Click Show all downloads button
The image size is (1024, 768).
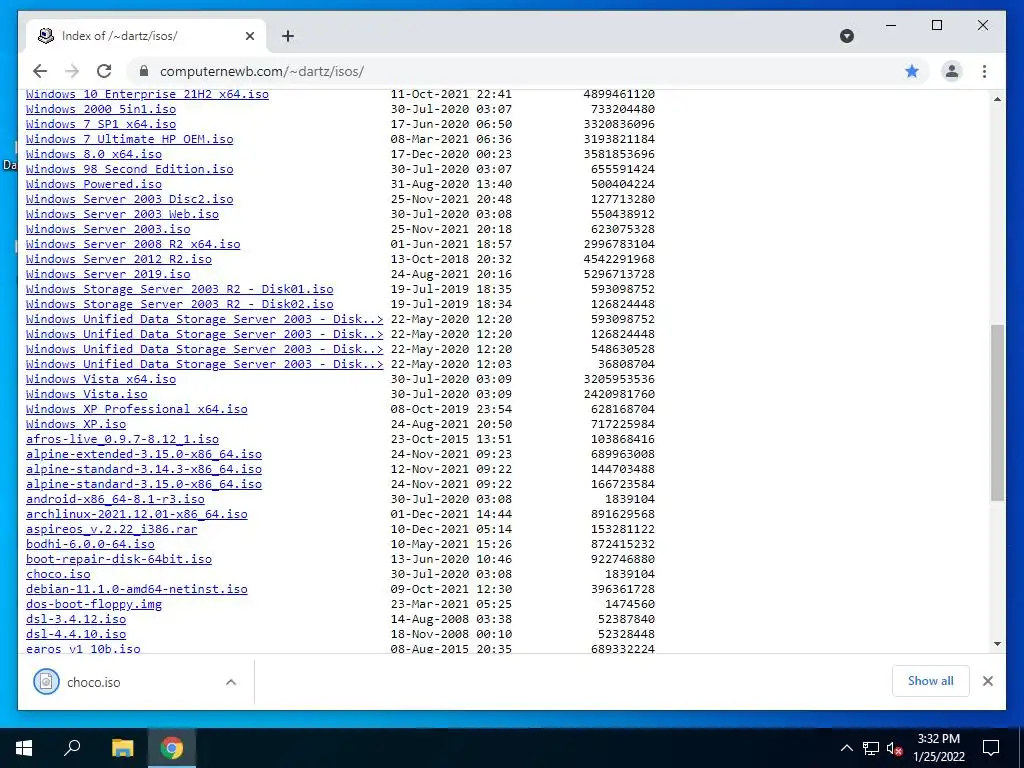coord(930,681)
